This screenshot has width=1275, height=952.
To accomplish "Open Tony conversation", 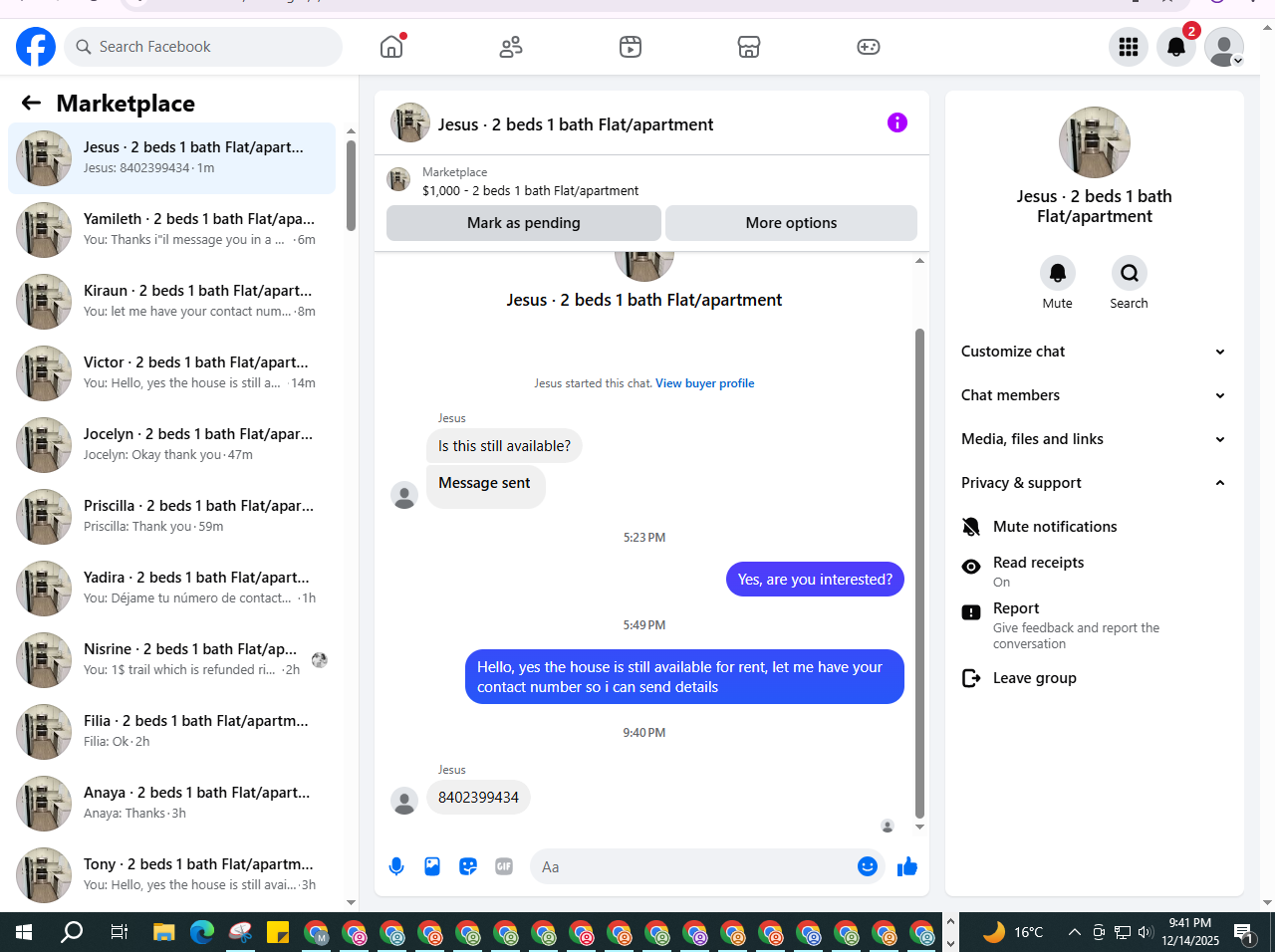I will (x=171, y=875).
